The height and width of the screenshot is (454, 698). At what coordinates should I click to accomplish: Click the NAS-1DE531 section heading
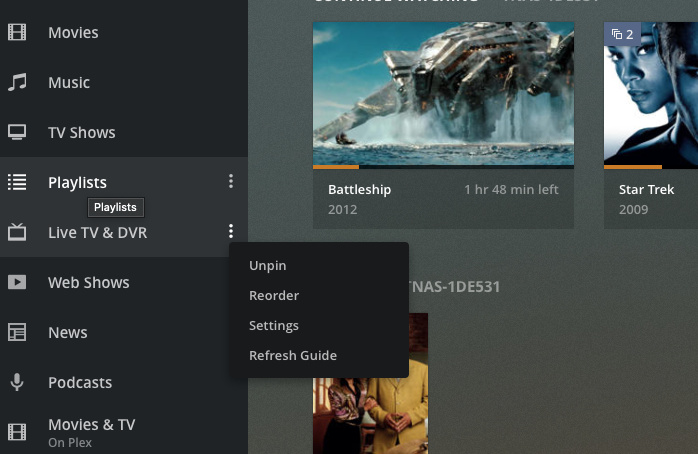click(455, 287)
